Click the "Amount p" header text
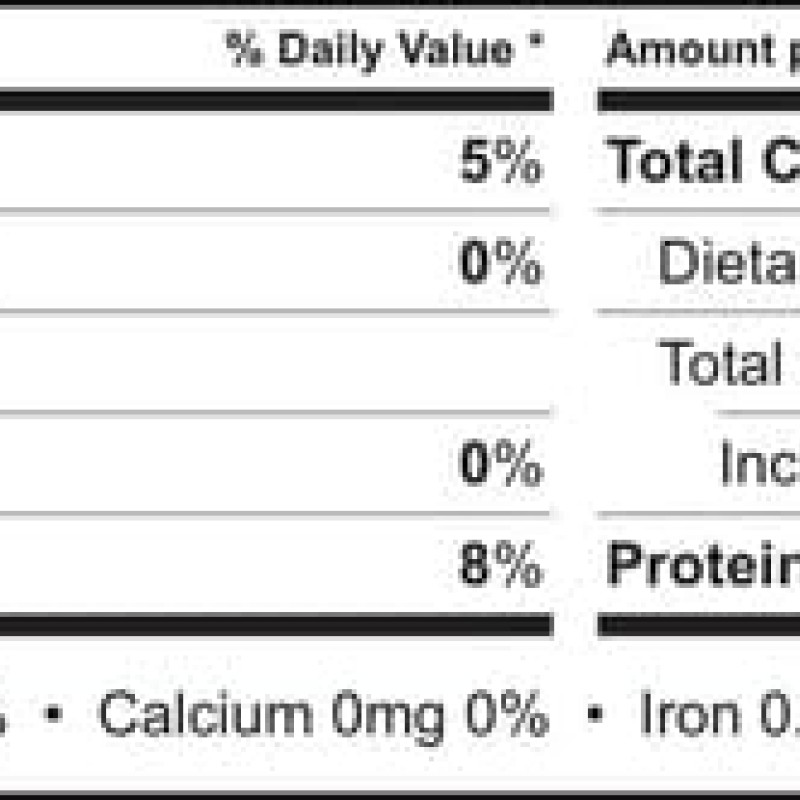 coord(702,50)
